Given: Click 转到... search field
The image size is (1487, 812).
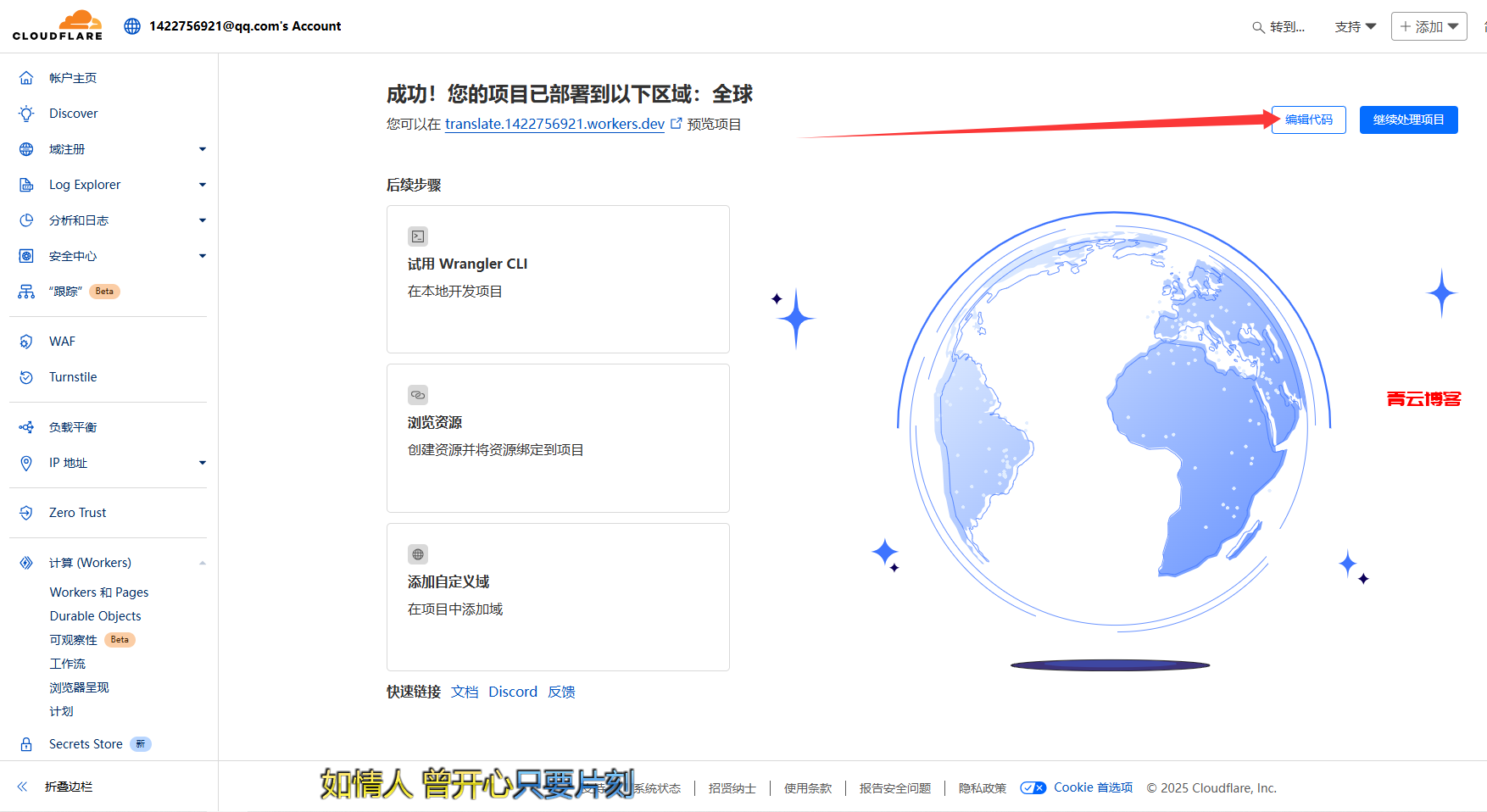Looking at the screenshot, I should 1279,27.
